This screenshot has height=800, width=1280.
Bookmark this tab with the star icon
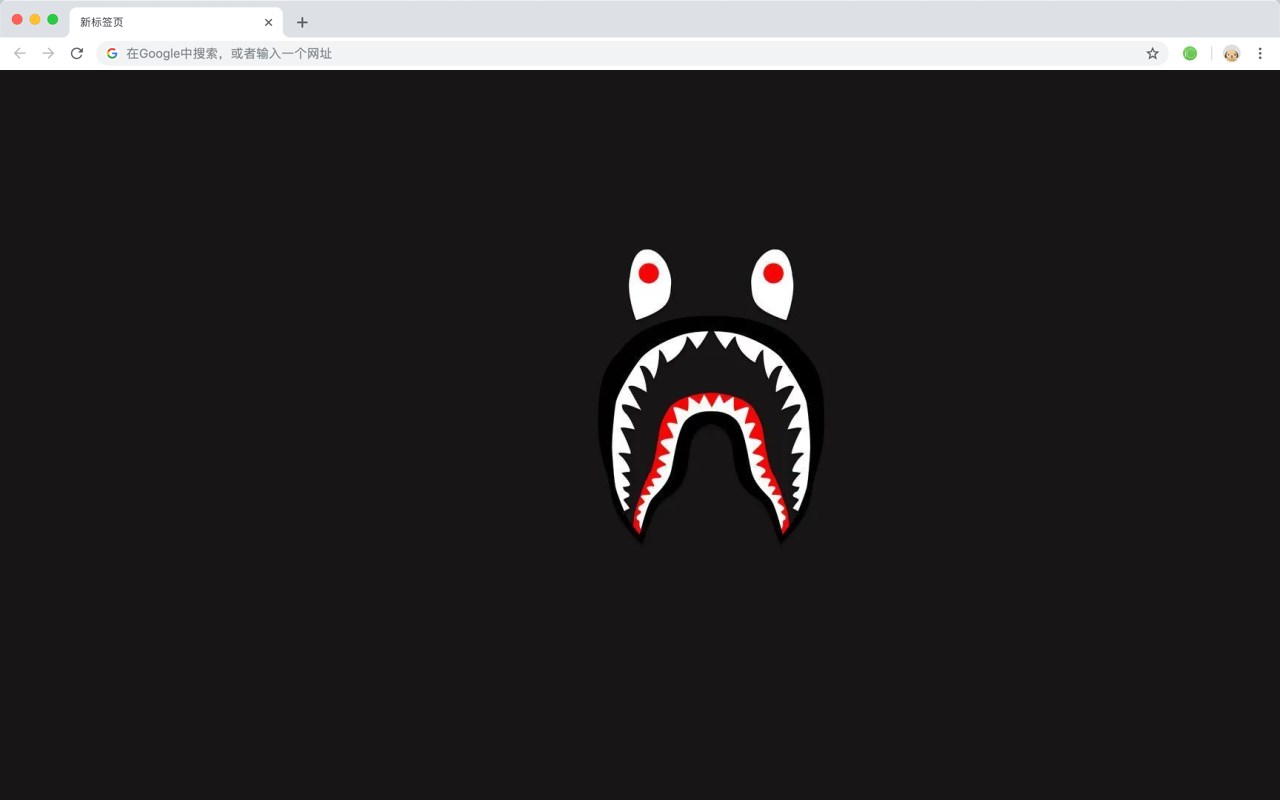click(x=1152, y=53)
